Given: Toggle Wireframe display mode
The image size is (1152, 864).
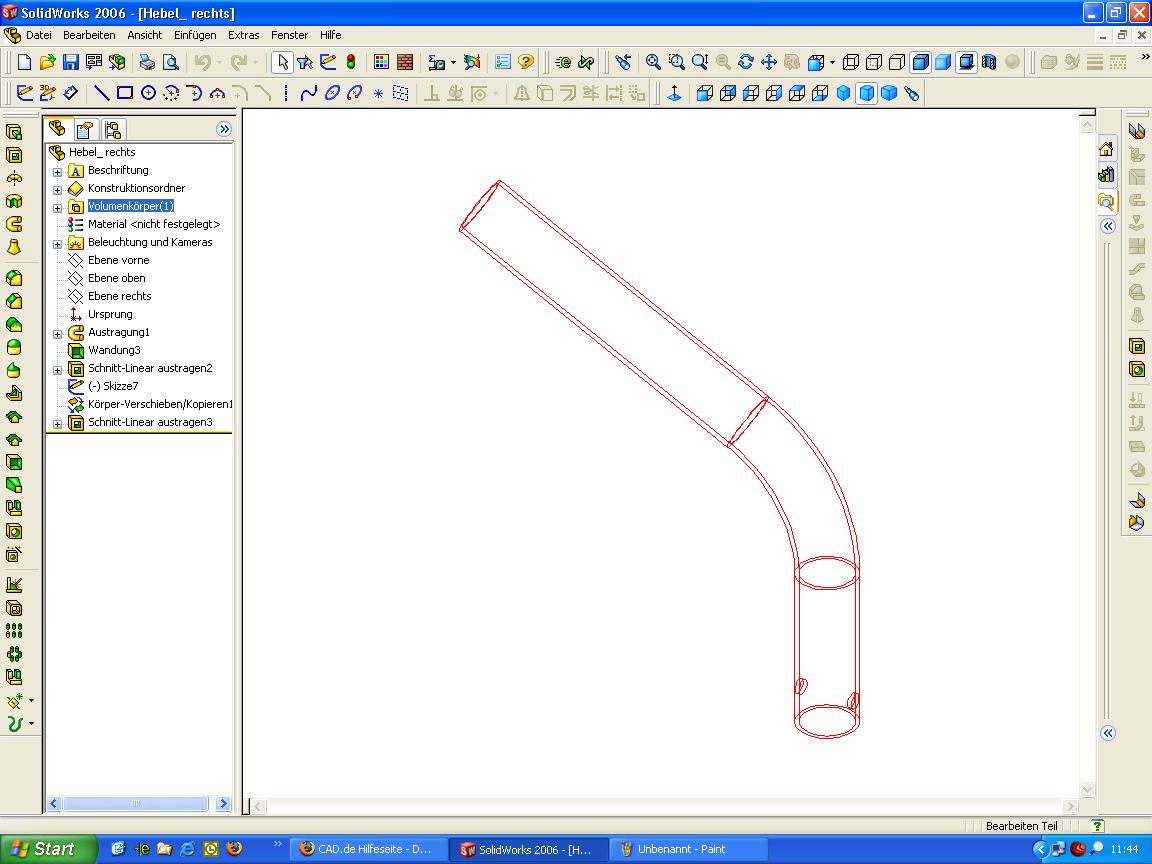Looking at the screenshot, I should point(851,62).
